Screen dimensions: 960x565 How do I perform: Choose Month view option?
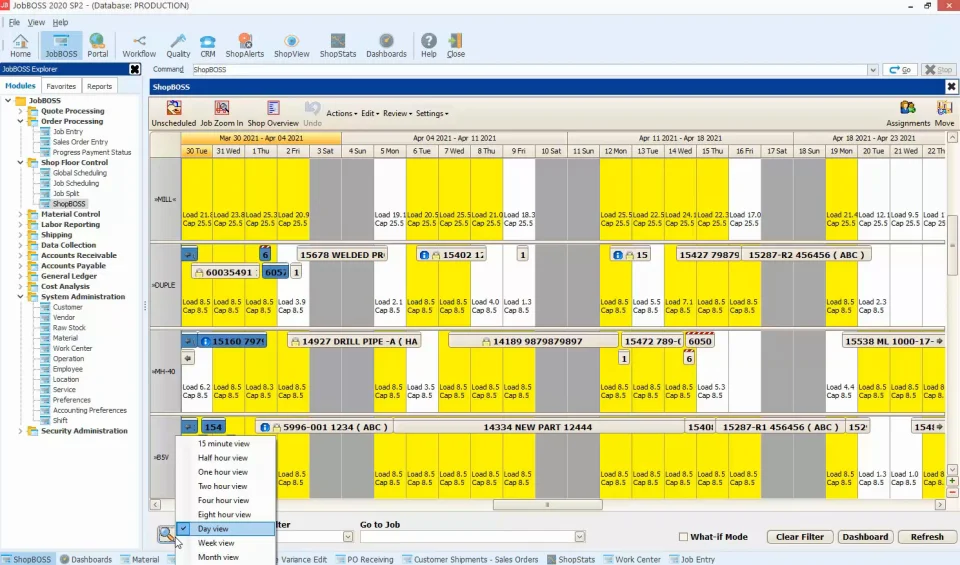tap(218, 557)
